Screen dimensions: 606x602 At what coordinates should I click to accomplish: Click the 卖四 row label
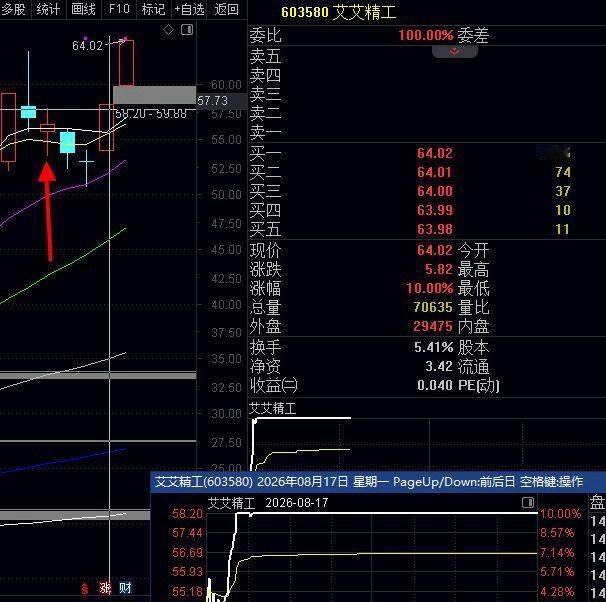click(x=265, y=75)
